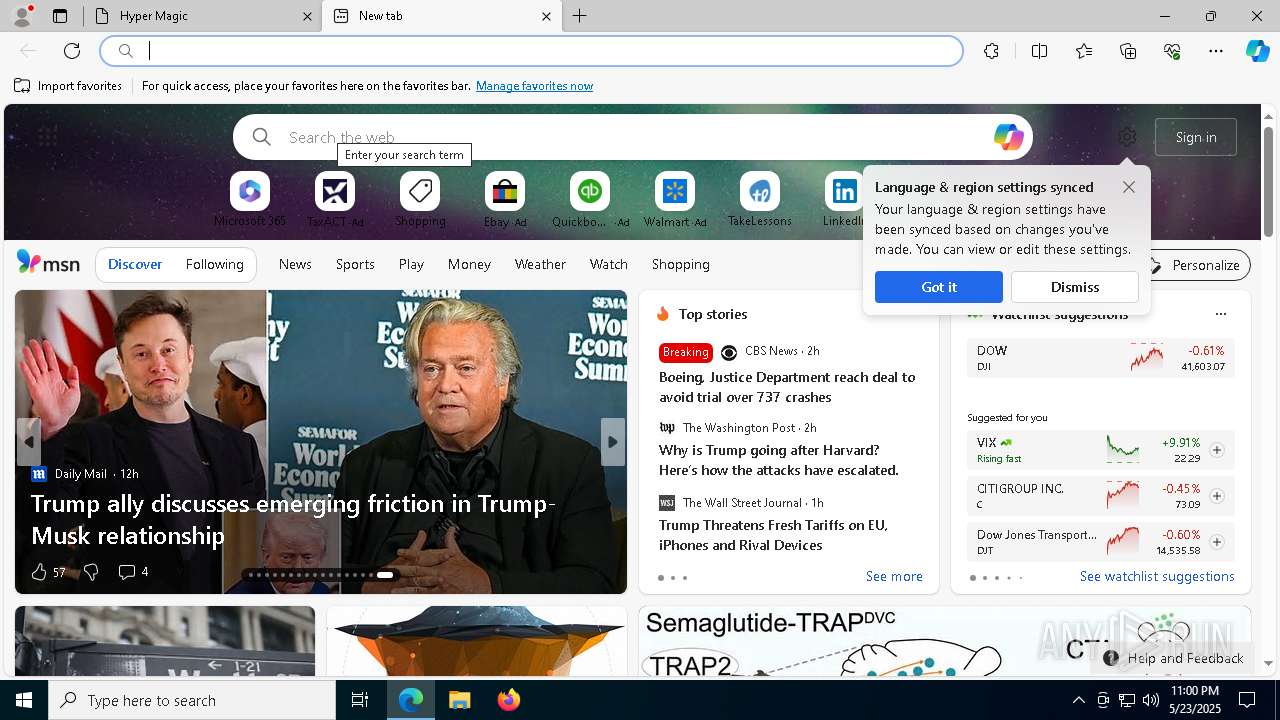
Task: Open Trump Threatens Fresh Tariffs headline
Action: pos(773,535)
